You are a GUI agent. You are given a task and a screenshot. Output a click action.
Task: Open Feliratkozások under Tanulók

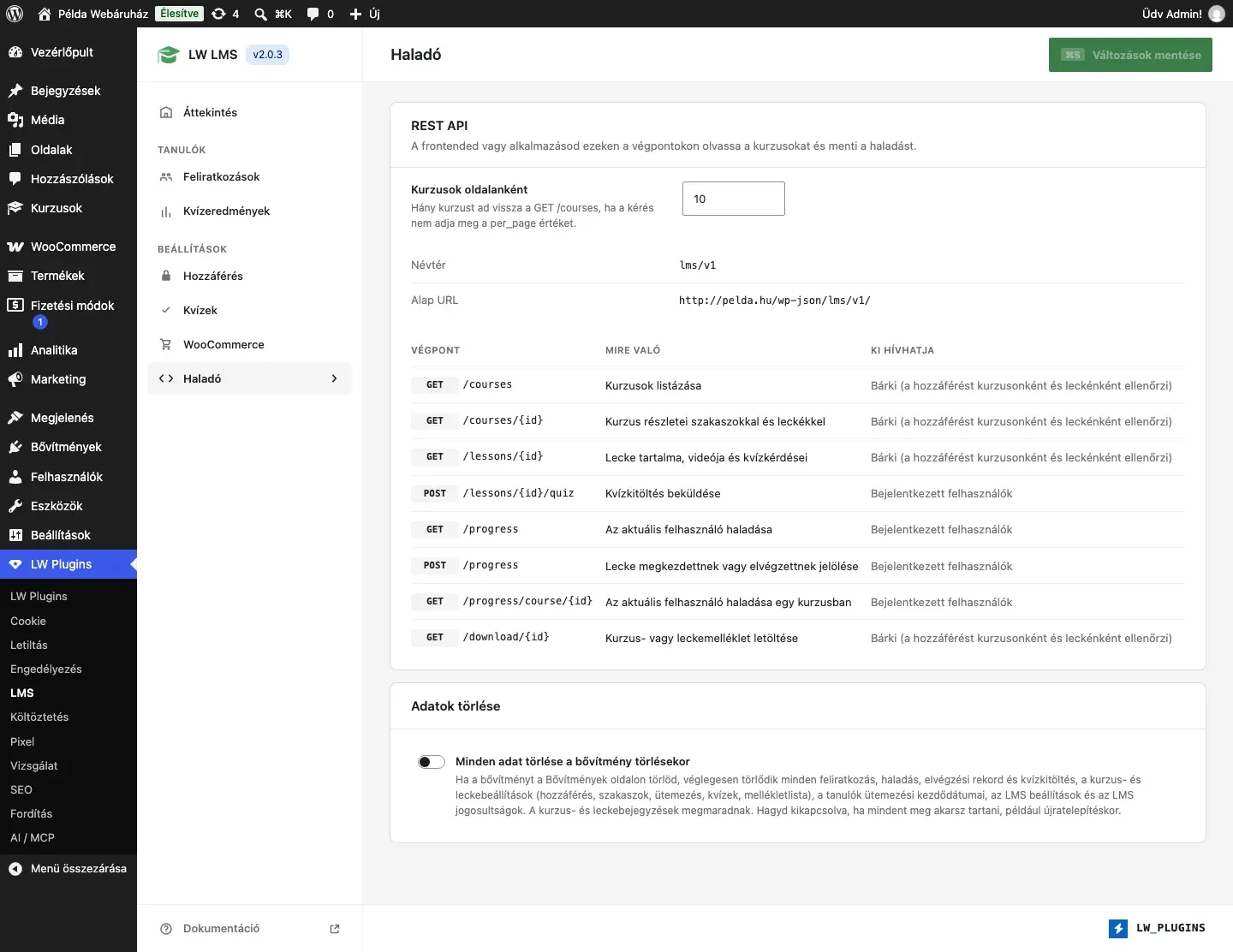[250, 176]
